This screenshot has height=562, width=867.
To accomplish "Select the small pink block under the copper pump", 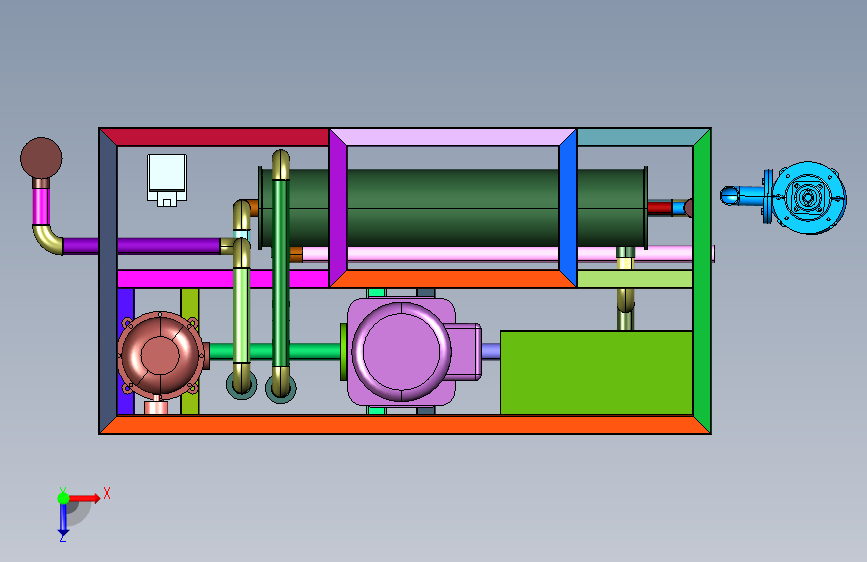I will (156, 408).
